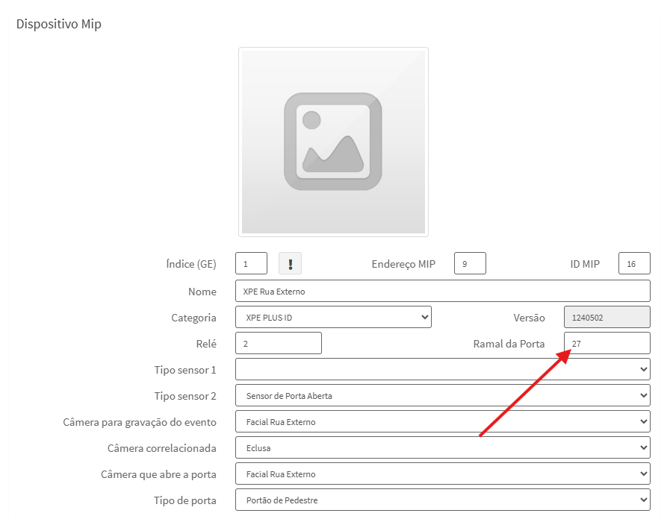Open the Tipo de porta dropdown

[x=442, y=499]
